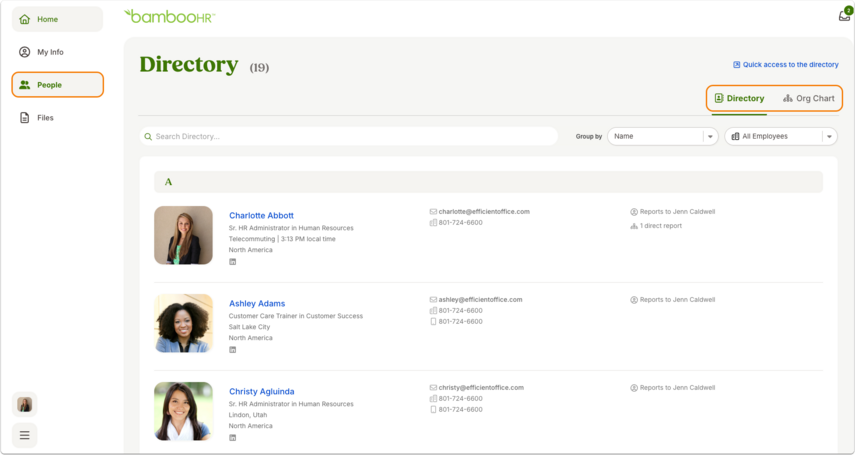Click Ashley's Reports to Jenn Caldwell
855x455 pixels.
tap(677, 300)
